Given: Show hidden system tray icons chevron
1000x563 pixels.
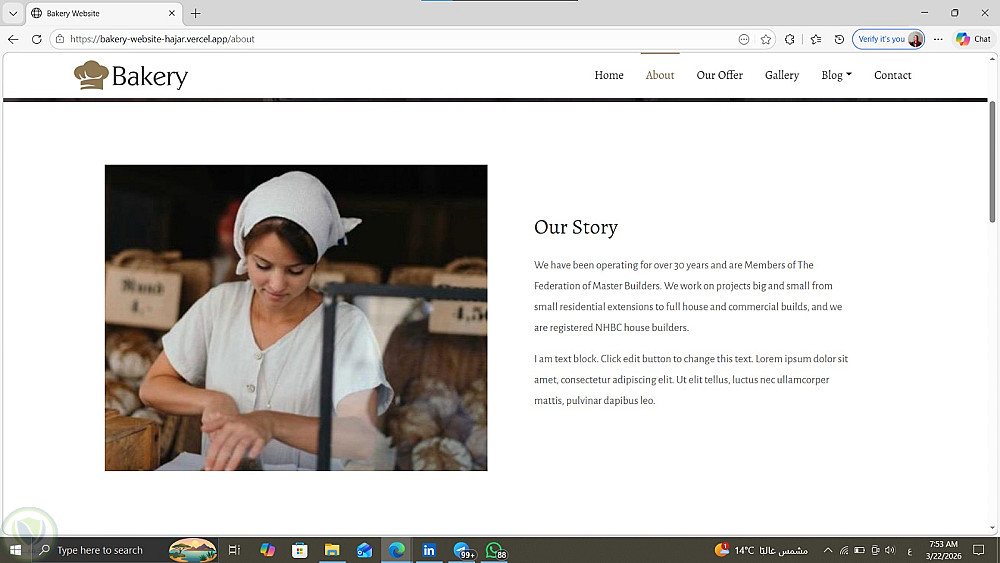Looking at the screenshot, I should [828, 550].
